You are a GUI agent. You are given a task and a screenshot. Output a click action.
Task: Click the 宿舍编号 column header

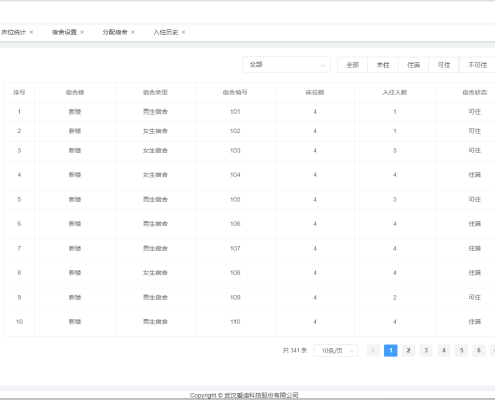click(235, 92)
